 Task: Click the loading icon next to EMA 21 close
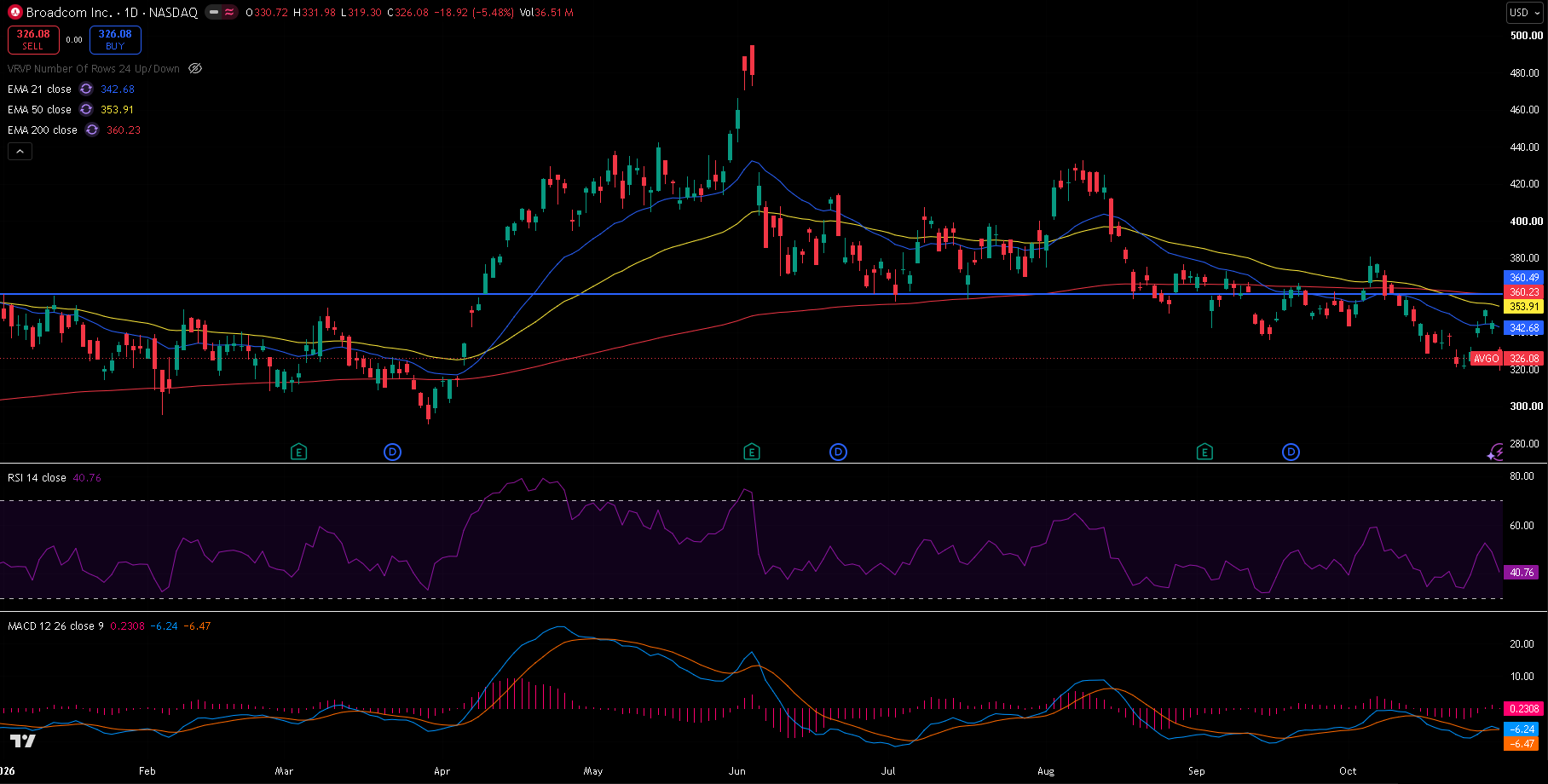click(86, 89)
